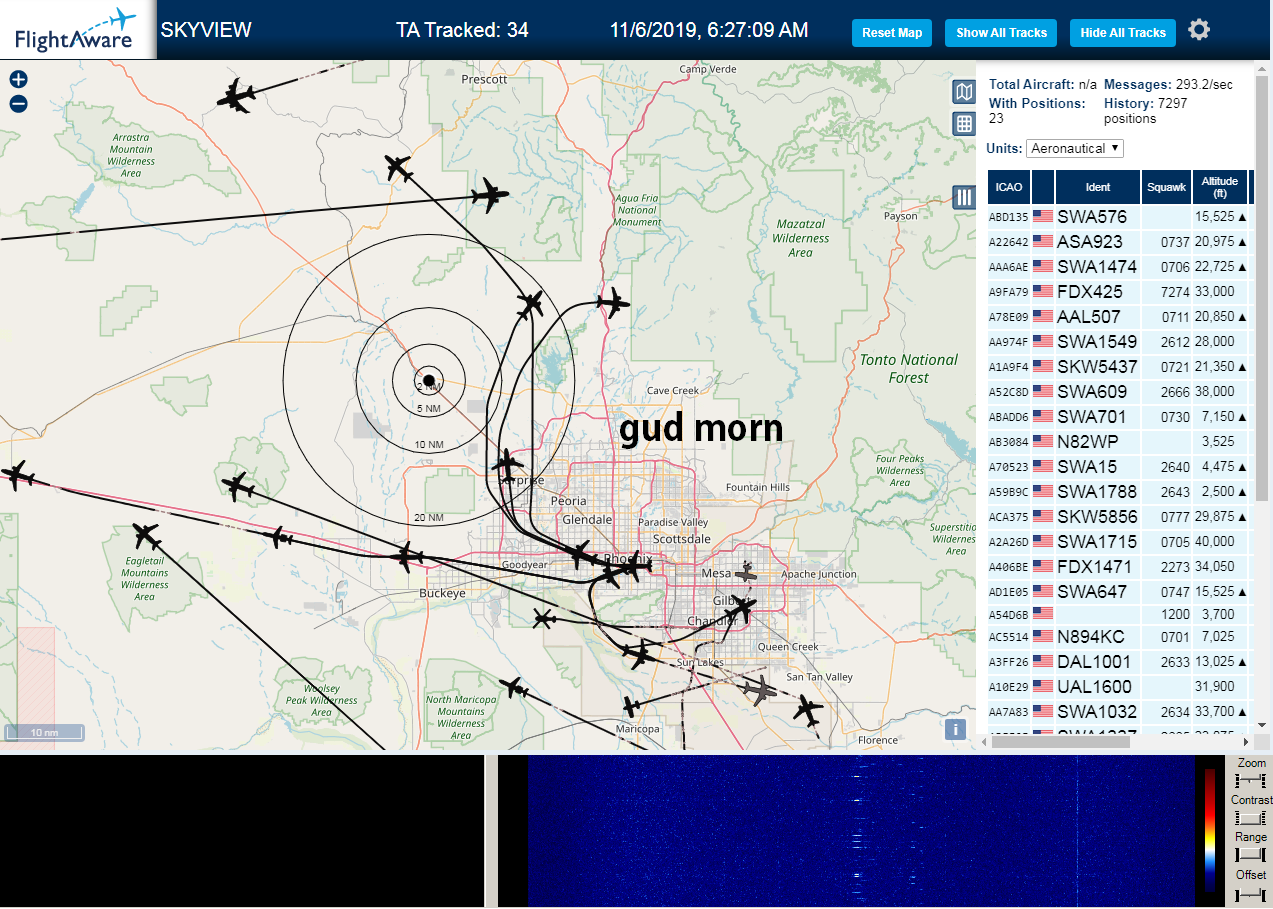Viewport: 1273px width, 909px height.
Task: Click the ICAO code AD1E05
Action: [1008, 592]
